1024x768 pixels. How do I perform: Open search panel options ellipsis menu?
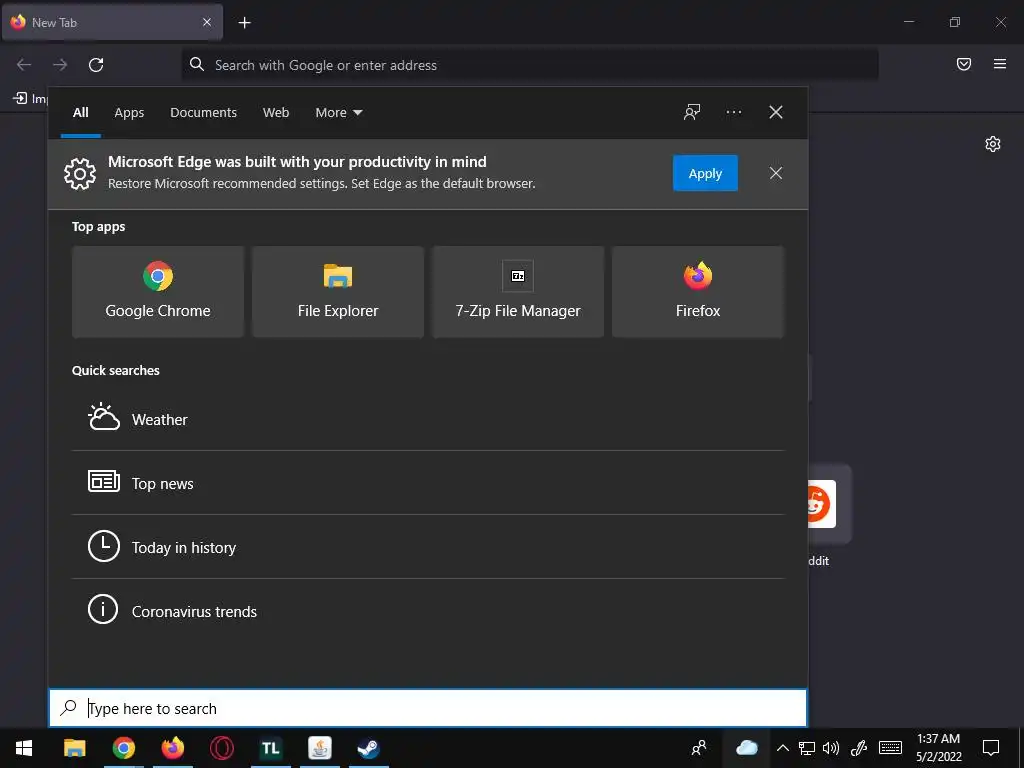coord(733,112)
